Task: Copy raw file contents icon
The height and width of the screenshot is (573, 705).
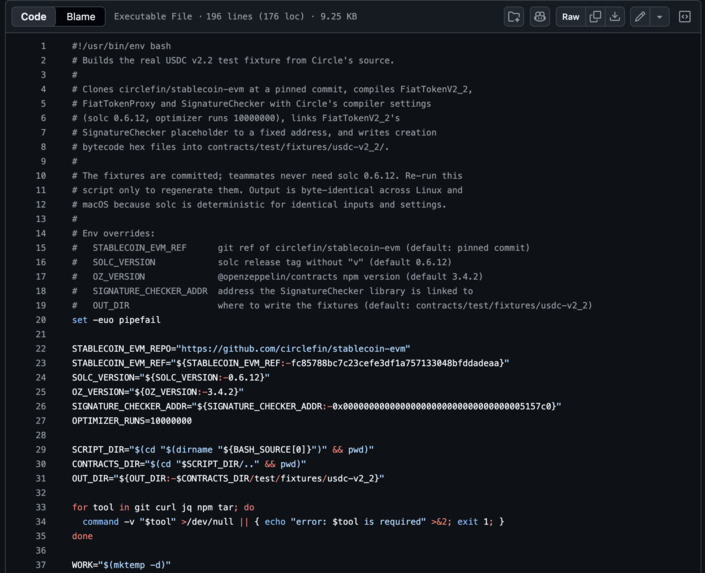Action: [x=595, y=17]
